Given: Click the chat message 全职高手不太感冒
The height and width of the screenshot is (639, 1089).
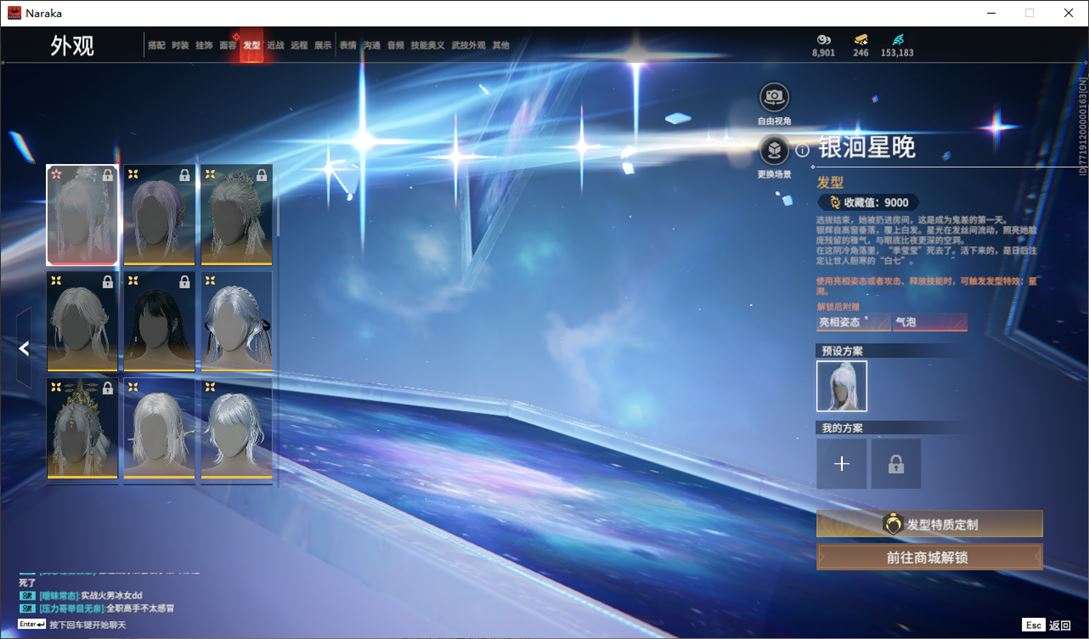Looking at the screenshot, I should [140, 608].
